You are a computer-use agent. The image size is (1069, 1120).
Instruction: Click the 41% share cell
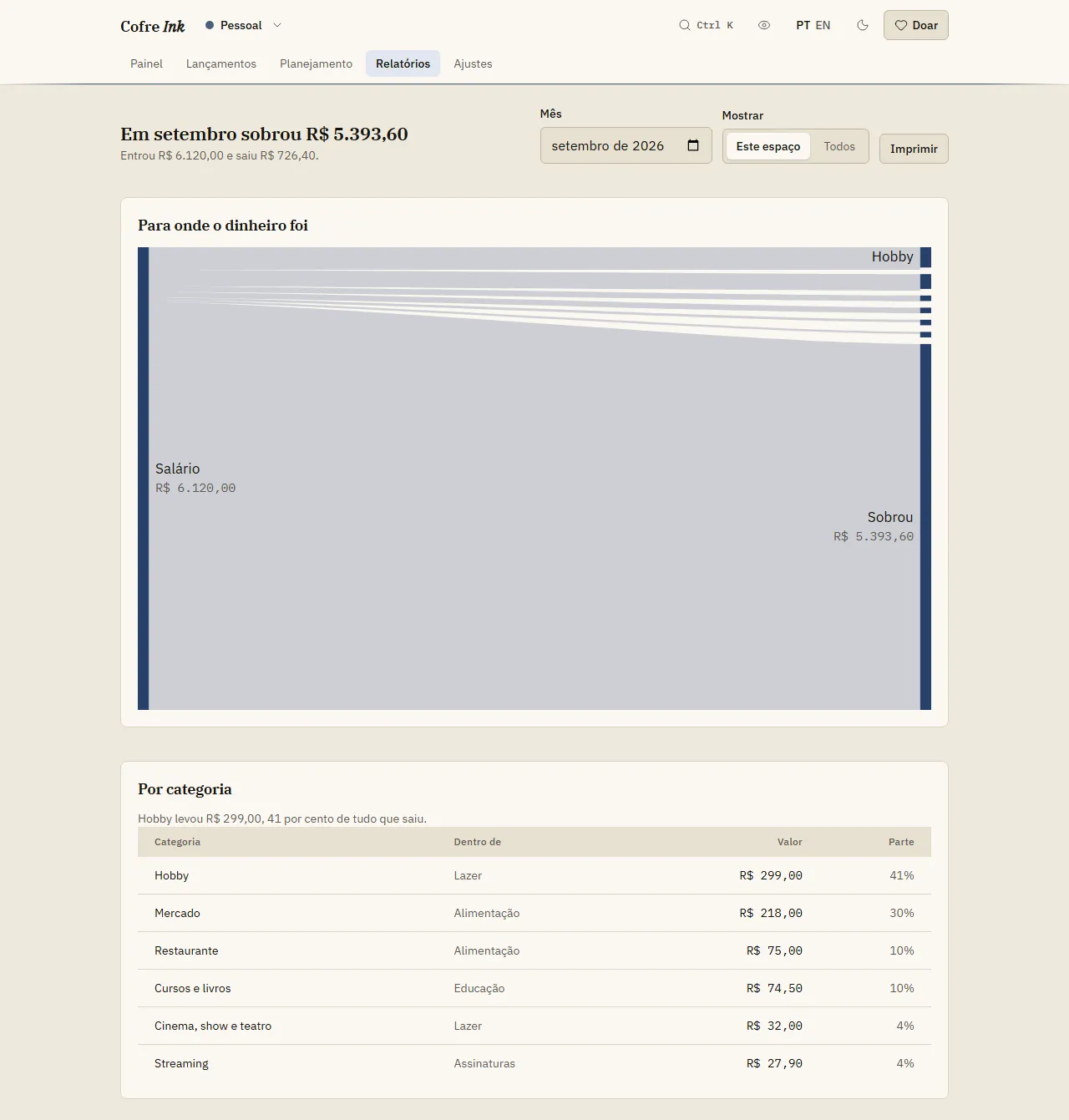(x=902, y=875)
